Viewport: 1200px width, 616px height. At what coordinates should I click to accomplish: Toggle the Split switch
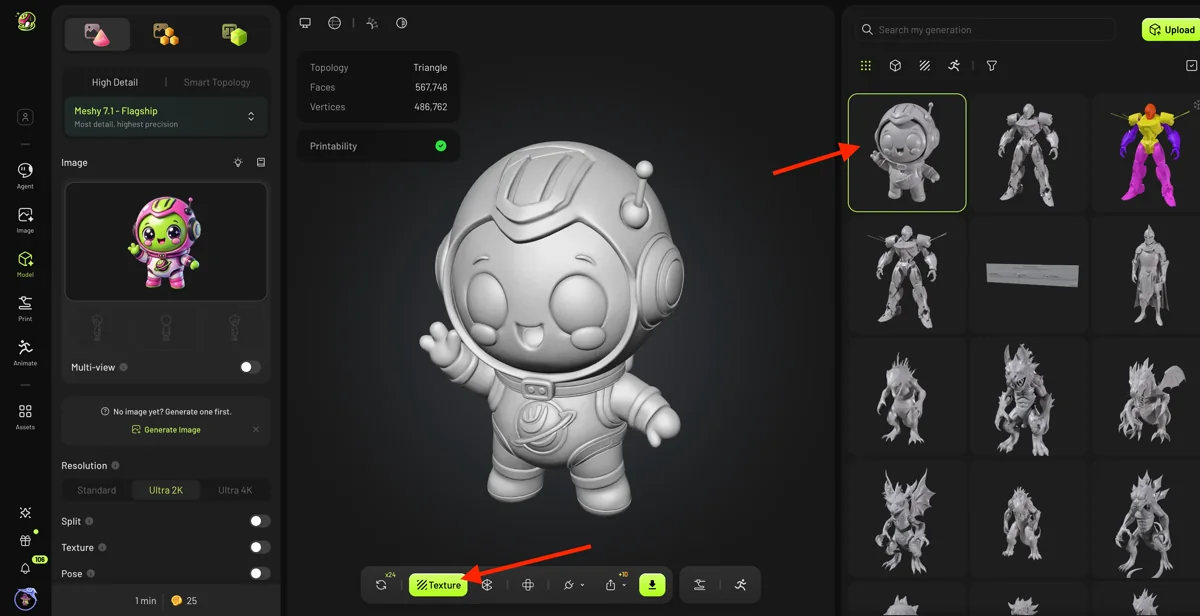pyautogui.click(x=259, y=521)
